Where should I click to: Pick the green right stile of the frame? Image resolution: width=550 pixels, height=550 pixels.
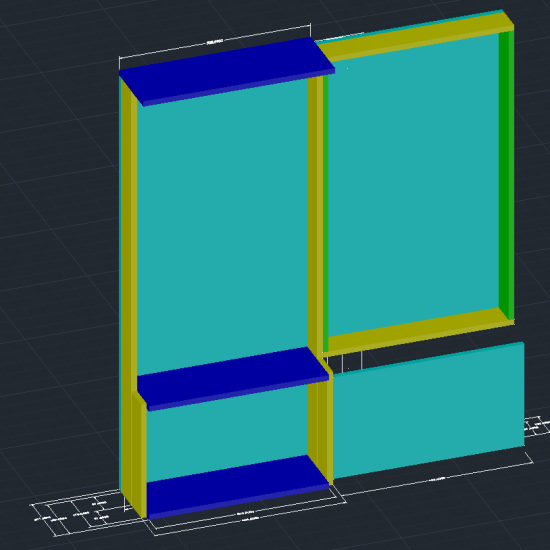click(x=507, y=174)
